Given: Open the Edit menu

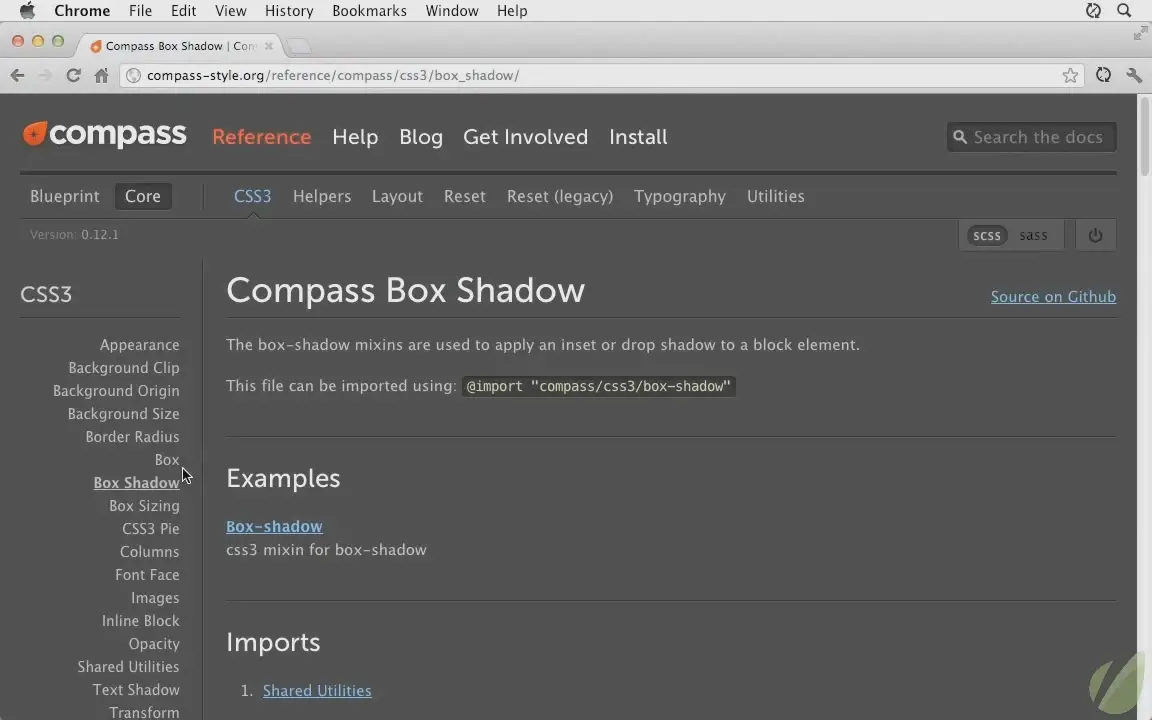Looking at the screenshot, I should pos(183,11).
